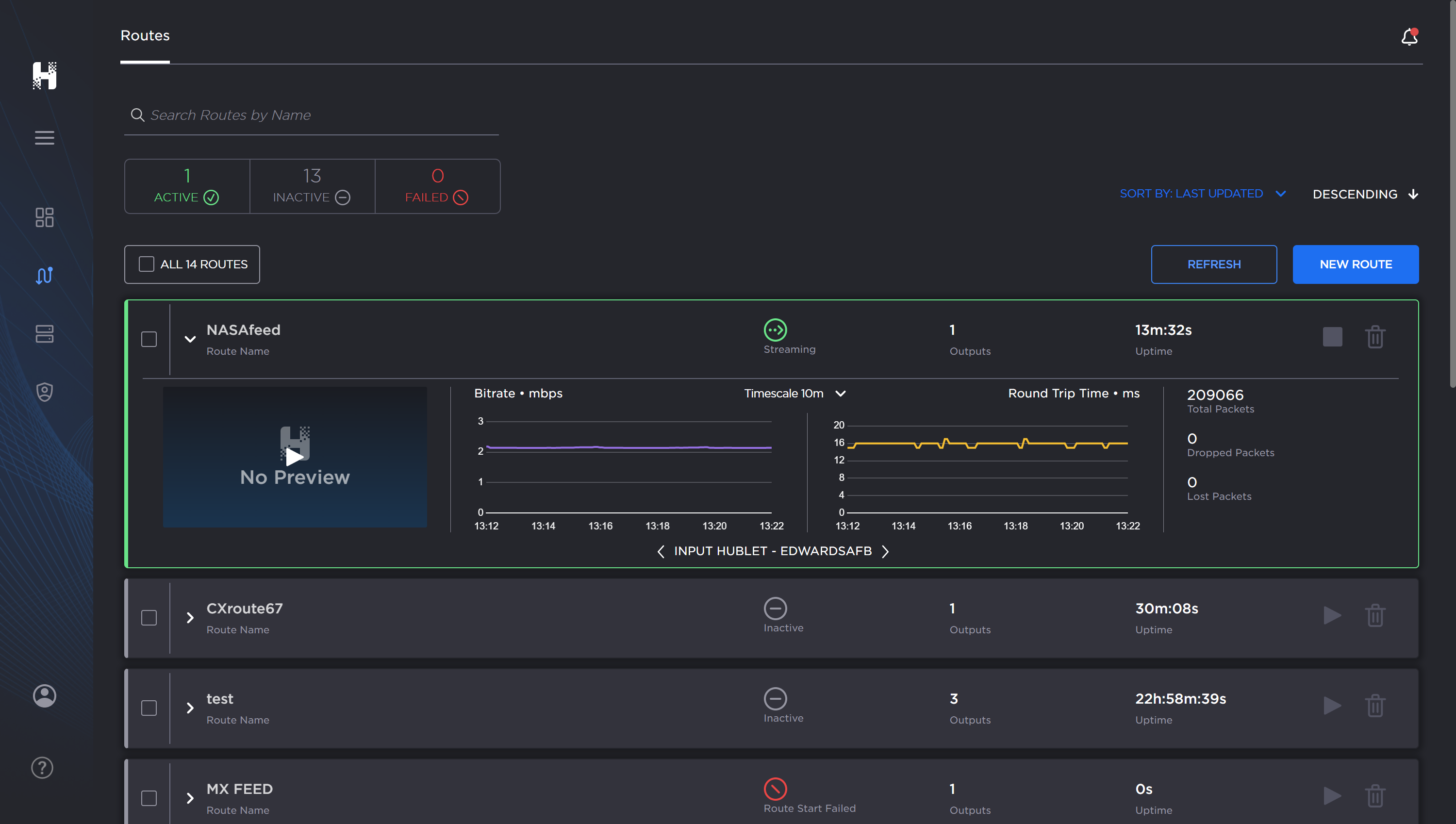Open the server stack sidebar icon
This screenshot has height=824, width=1456.
[x=44, y=334]
